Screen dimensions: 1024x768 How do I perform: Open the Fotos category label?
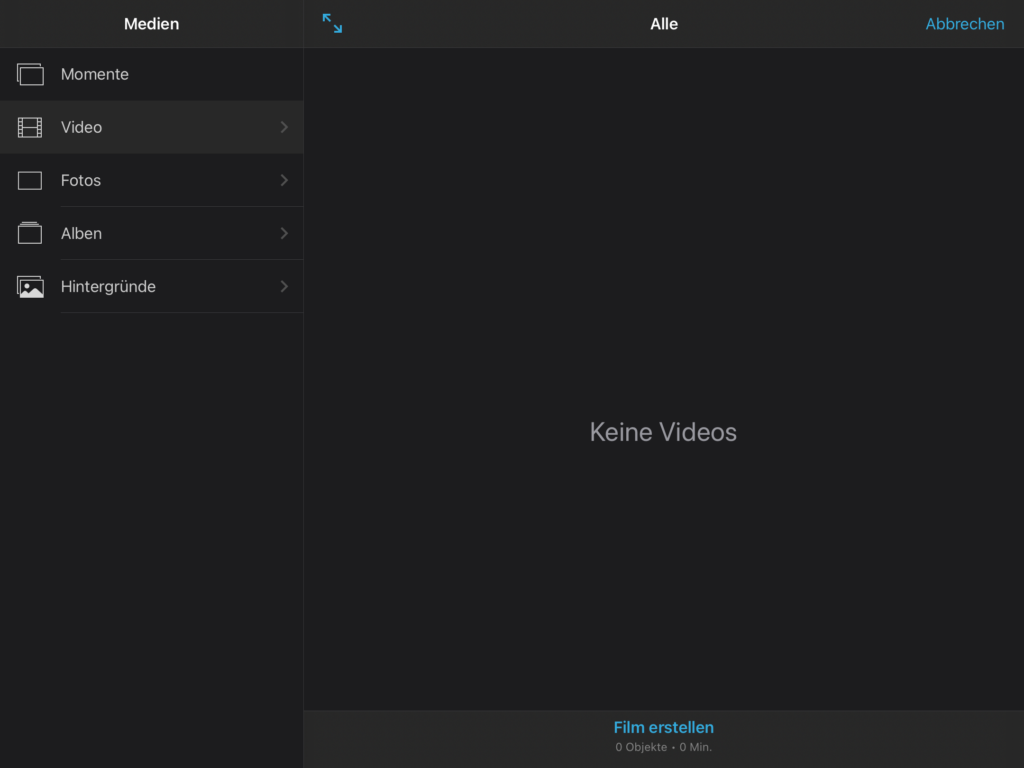(80, 180)
